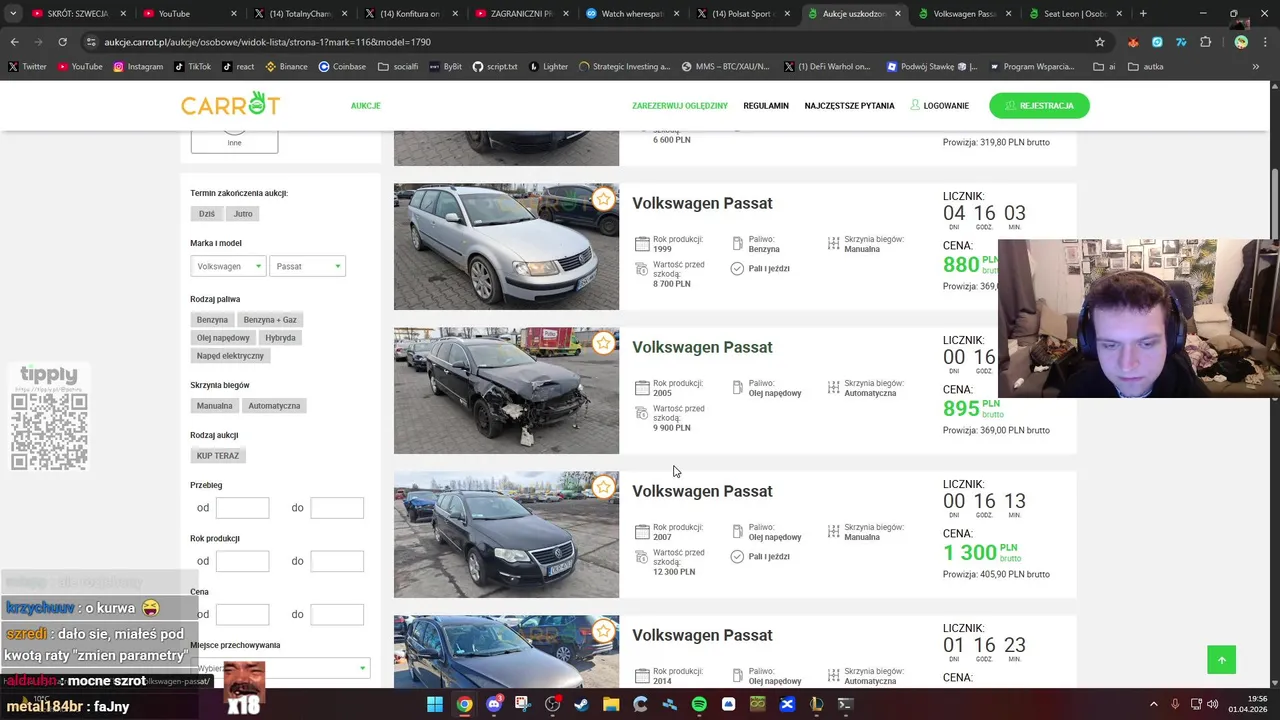Toggle the Olej napędowy fuel filter
Screen dimensions: 1280x720
click(223, 338)
